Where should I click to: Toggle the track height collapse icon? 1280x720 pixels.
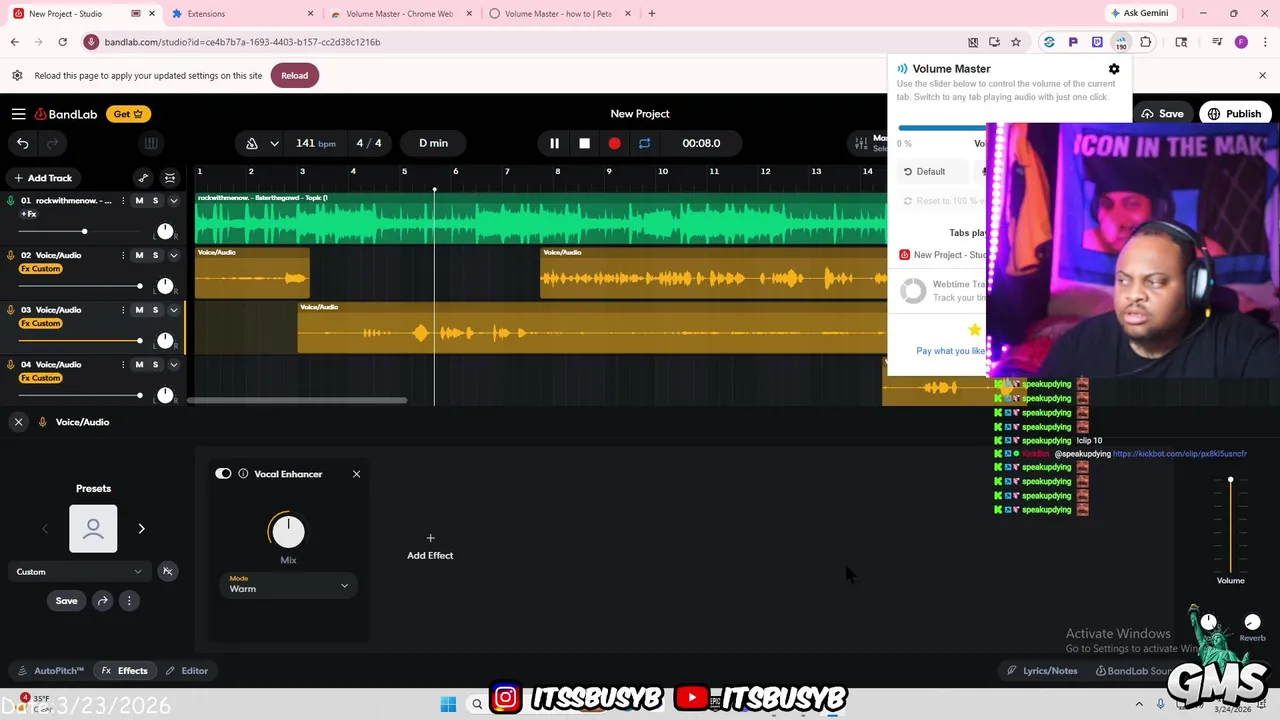pos(170,178)
